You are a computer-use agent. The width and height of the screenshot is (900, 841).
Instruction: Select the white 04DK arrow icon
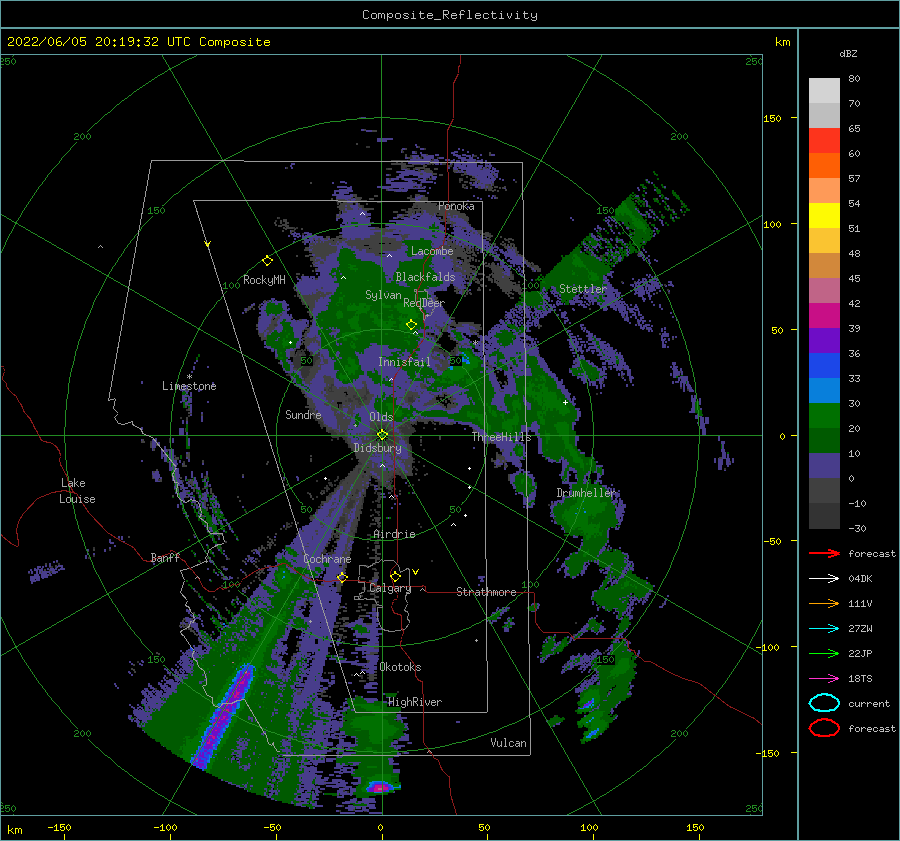coord(824,579)
